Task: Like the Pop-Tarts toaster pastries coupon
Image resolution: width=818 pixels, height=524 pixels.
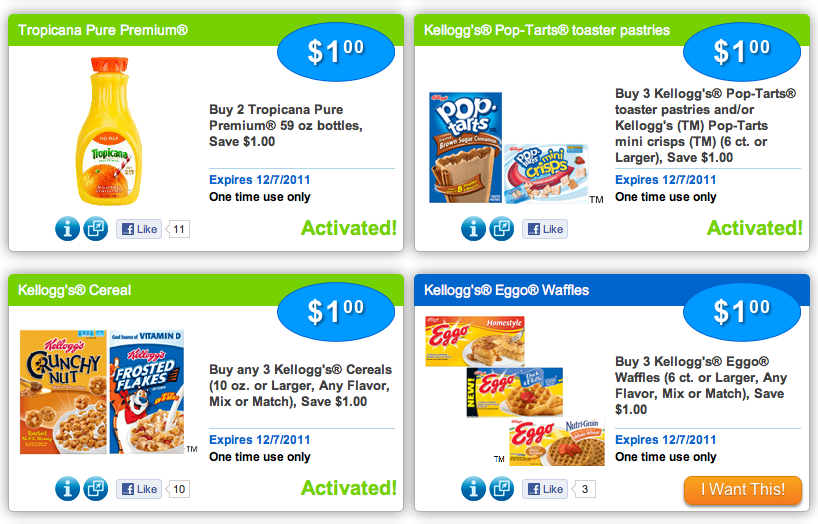Action: pos(545,229)
